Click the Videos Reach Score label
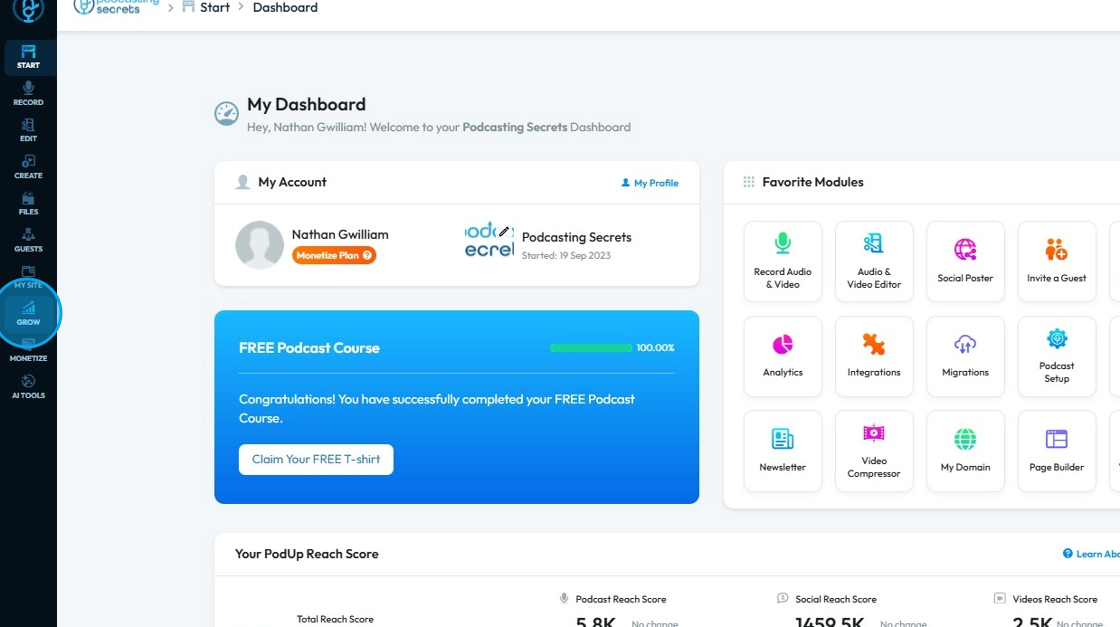 [x=1054, y=599]
